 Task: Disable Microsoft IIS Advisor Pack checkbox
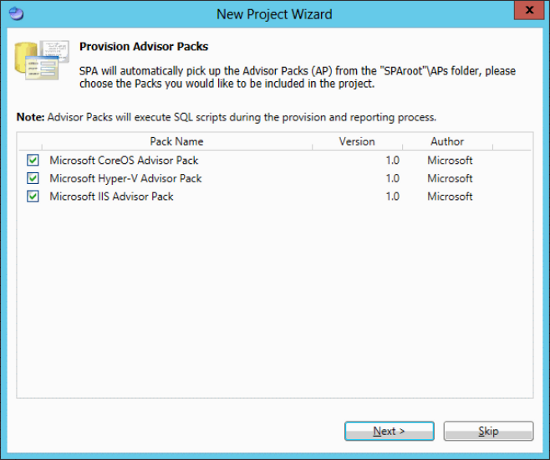pos(33,196)
